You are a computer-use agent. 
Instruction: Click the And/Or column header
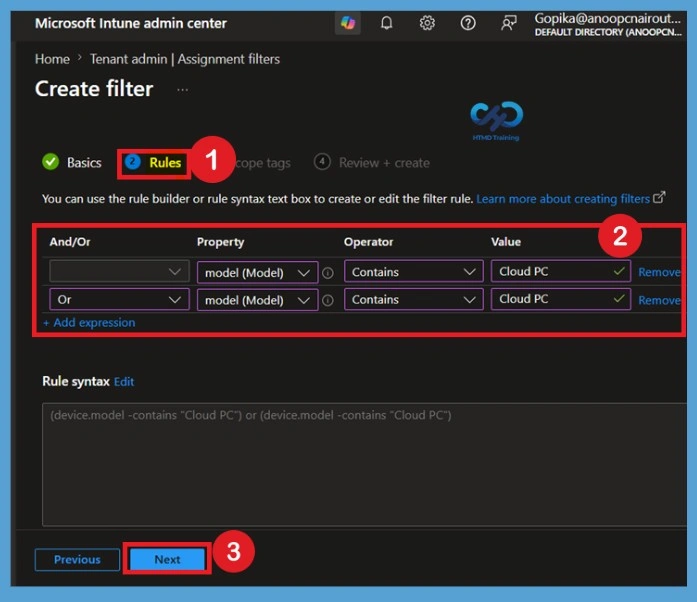70,242
